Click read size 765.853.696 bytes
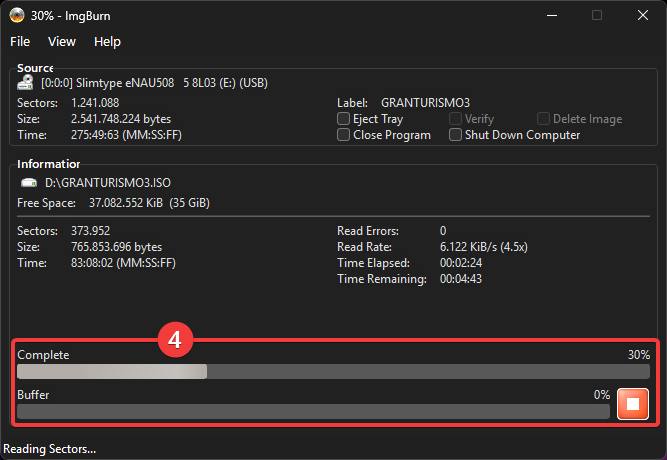This screenshot has height=460, width=667. 116,247
